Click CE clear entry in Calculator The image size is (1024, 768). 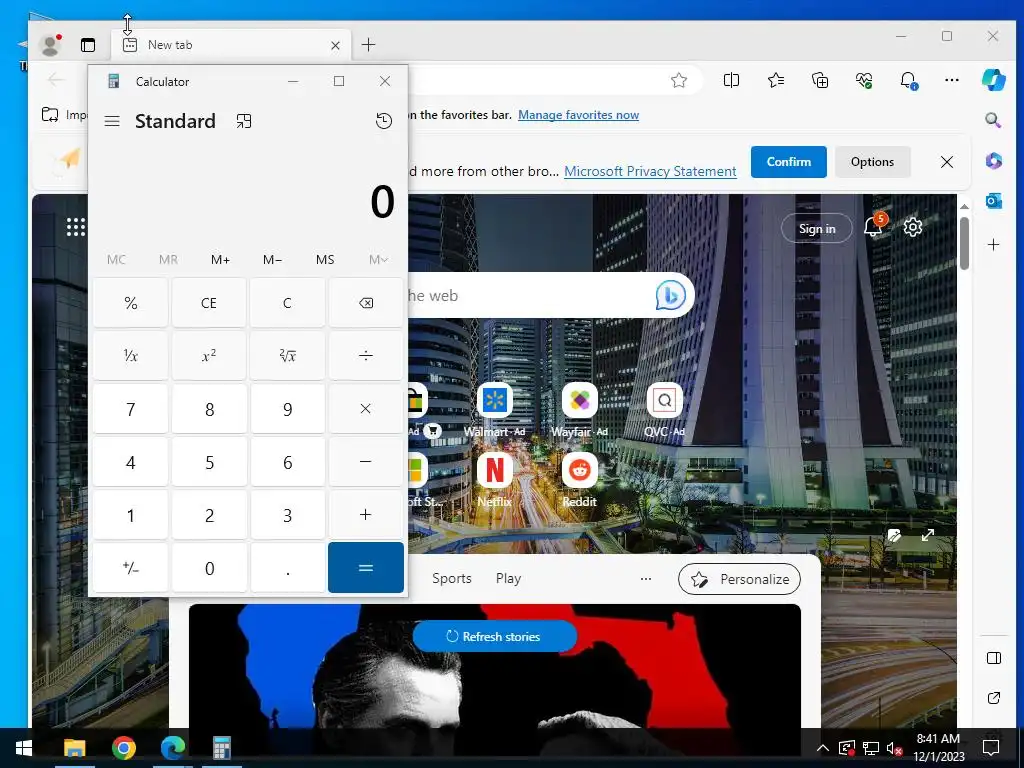(x=209, y=303)
